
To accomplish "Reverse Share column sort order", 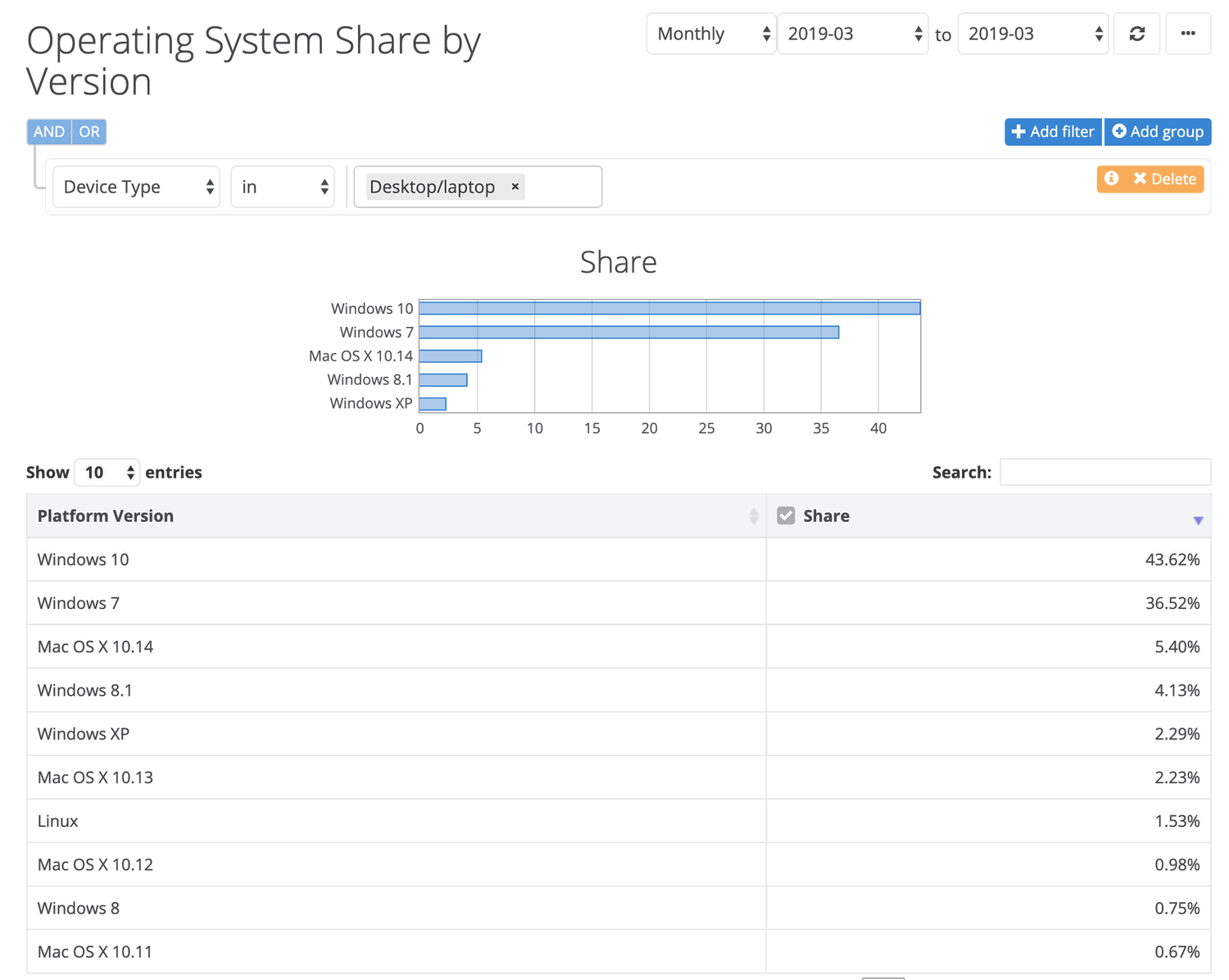I will (1199, 518).
